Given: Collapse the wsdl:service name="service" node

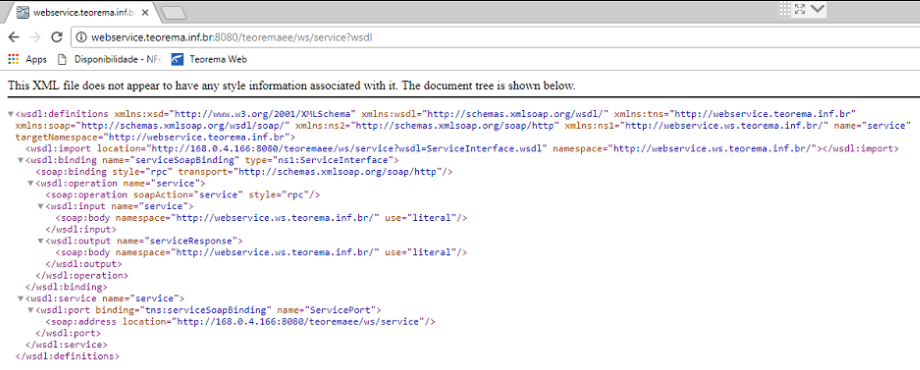Looking at the screenshot, I should click(x=21, y=298).
